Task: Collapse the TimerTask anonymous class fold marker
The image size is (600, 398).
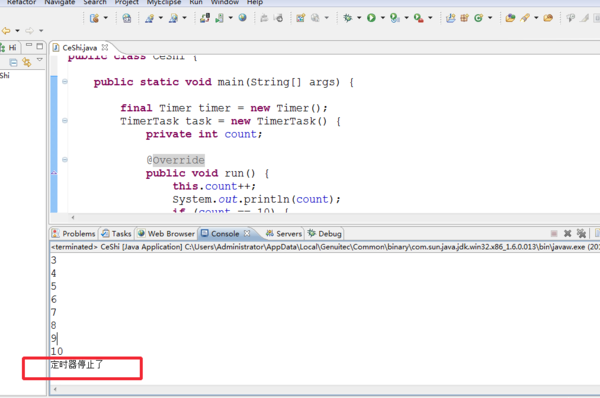Action: pyautogui.click(x=65, y=121)
